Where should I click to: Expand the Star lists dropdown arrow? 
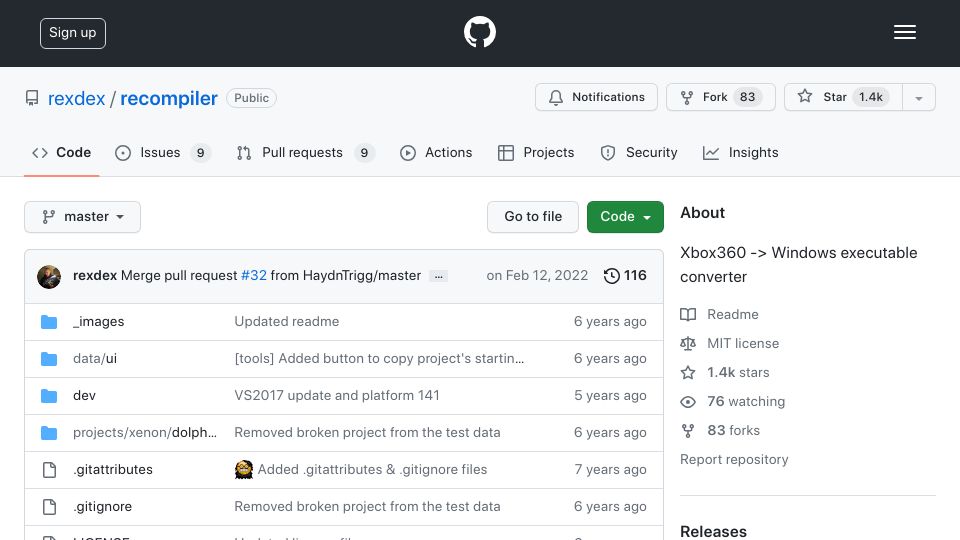click(918, 98)
